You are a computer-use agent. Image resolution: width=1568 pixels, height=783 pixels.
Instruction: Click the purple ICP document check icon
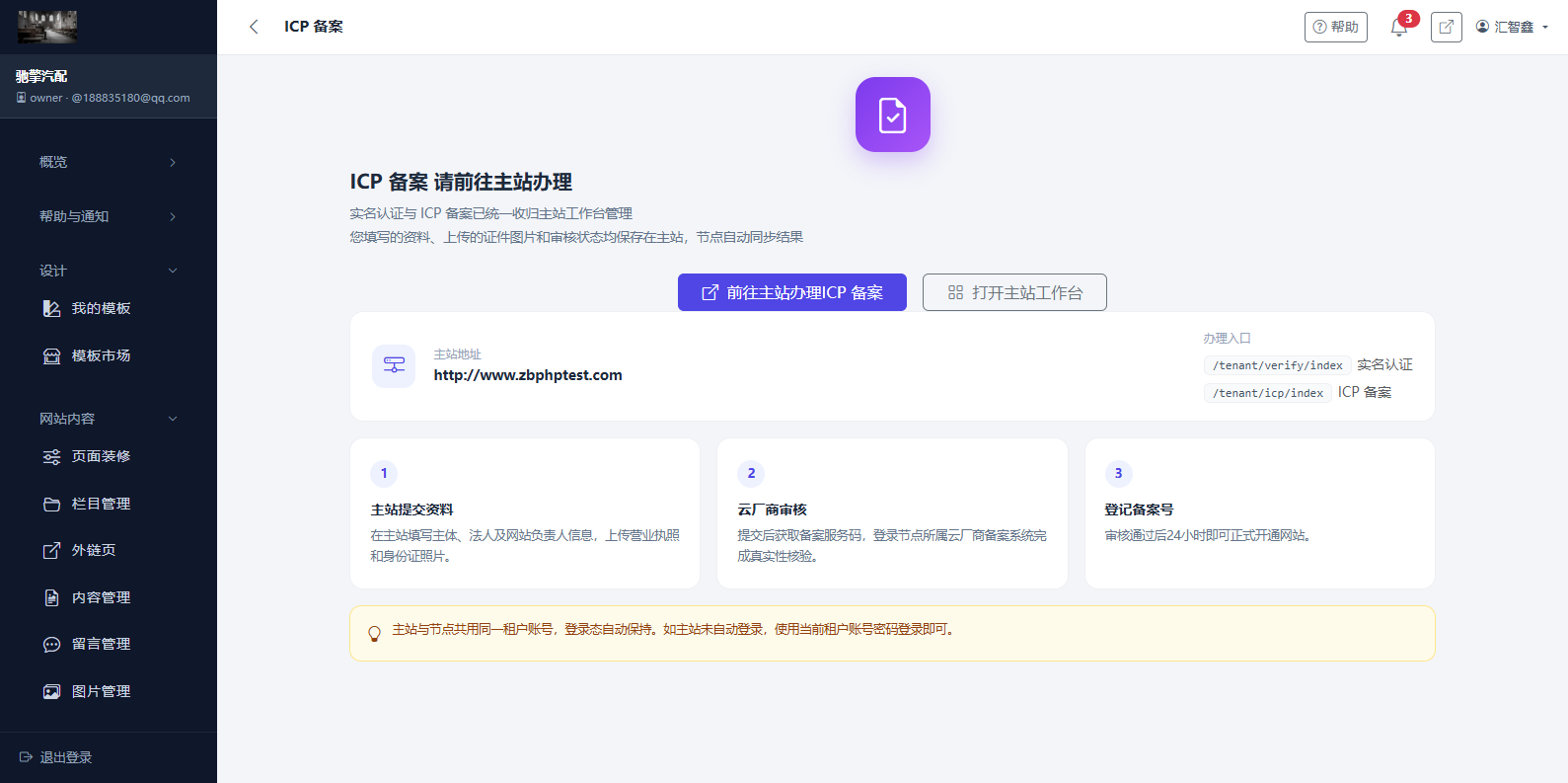point(893,115)
